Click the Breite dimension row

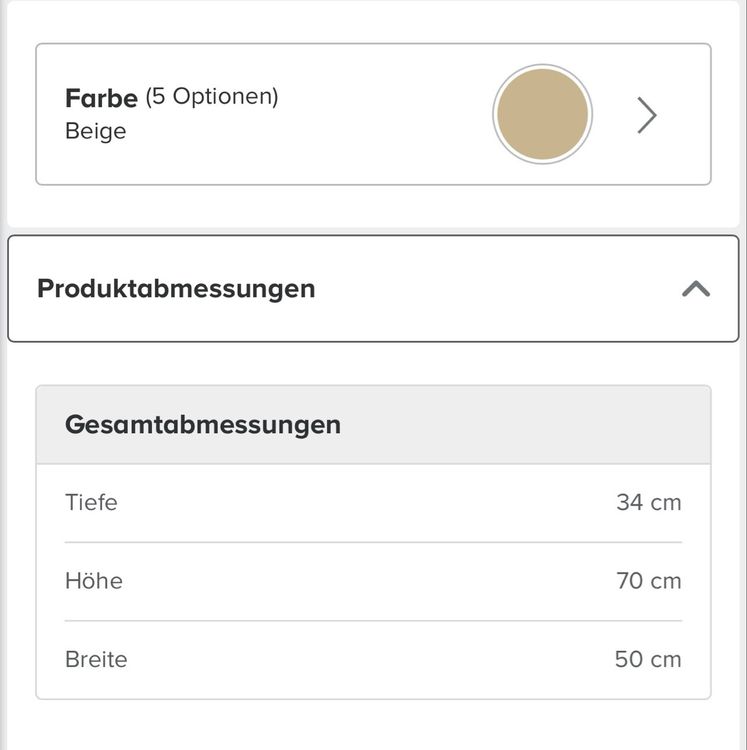pos(373,660)
